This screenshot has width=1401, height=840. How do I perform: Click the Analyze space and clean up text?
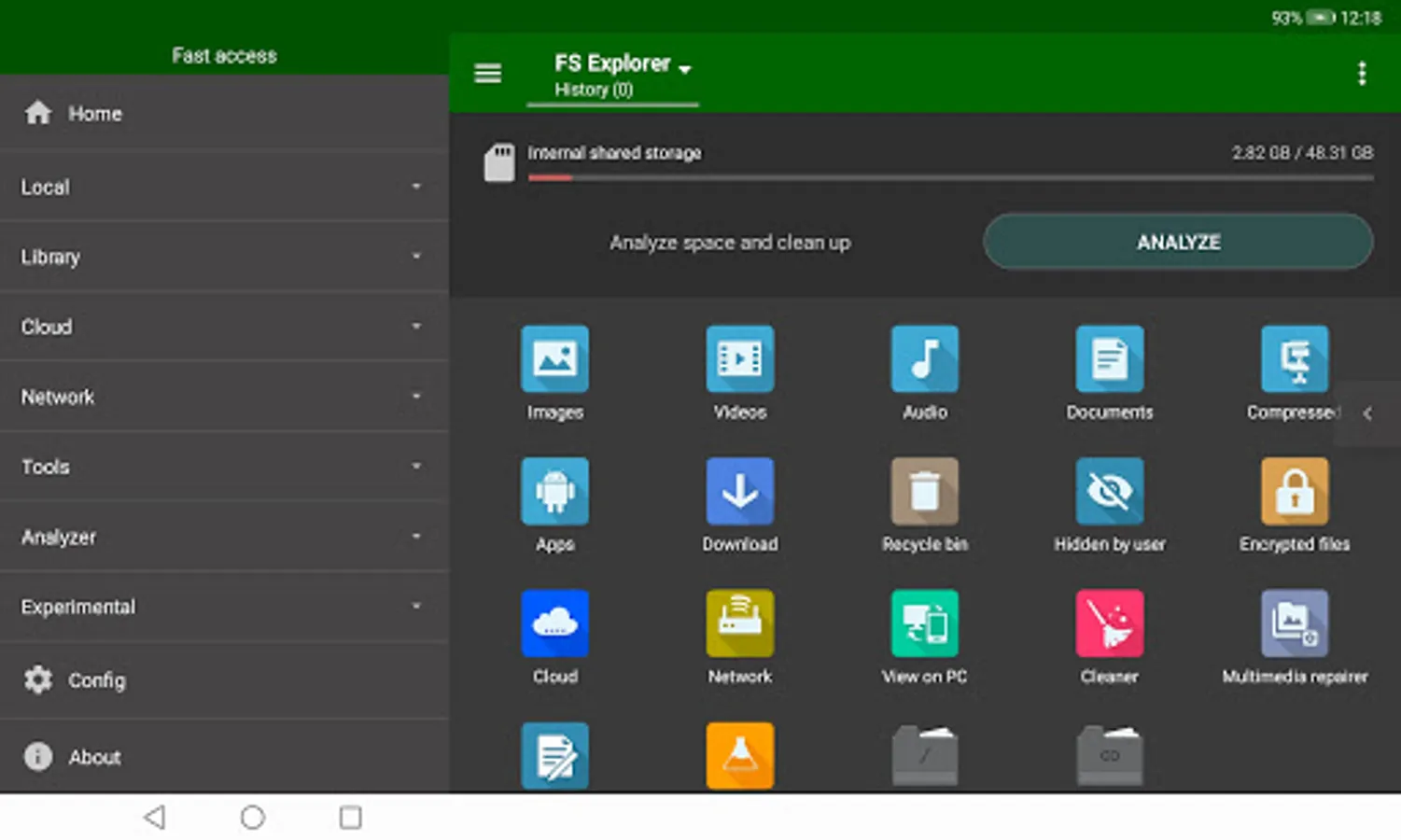click(x=730, y=243)
